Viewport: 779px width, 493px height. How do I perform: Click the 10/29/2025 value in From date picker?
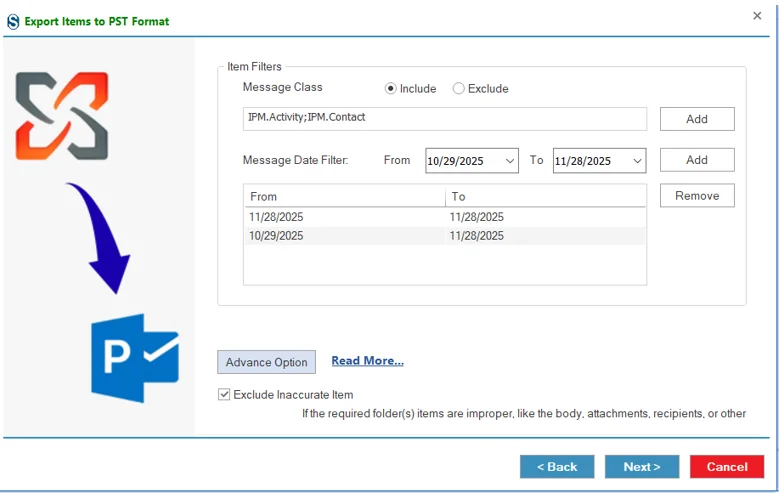click(456, 161)
